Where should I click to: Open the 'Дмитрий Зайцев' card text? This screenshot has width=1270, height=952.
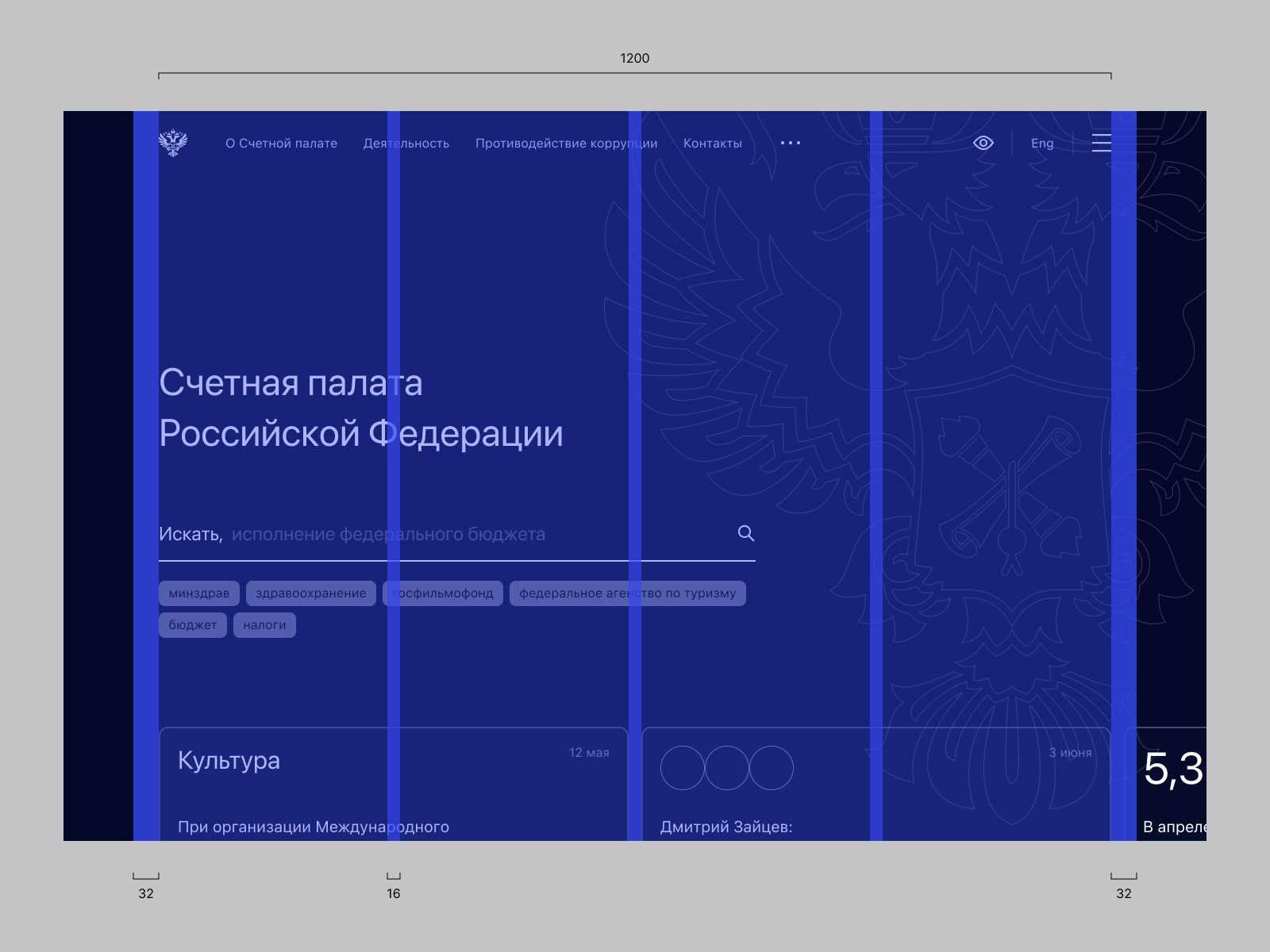point(725,827)
